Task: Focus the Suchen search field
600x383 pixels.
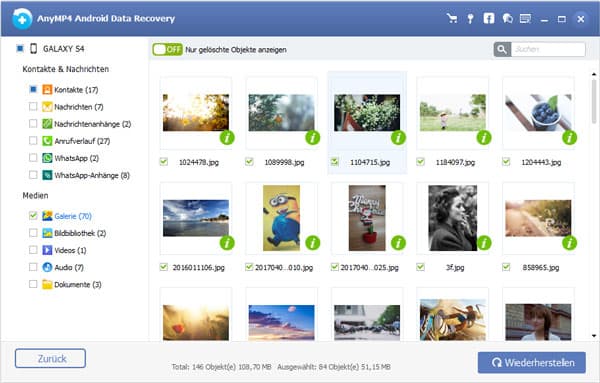Action: pyautogui.click(x=548, y=49)
